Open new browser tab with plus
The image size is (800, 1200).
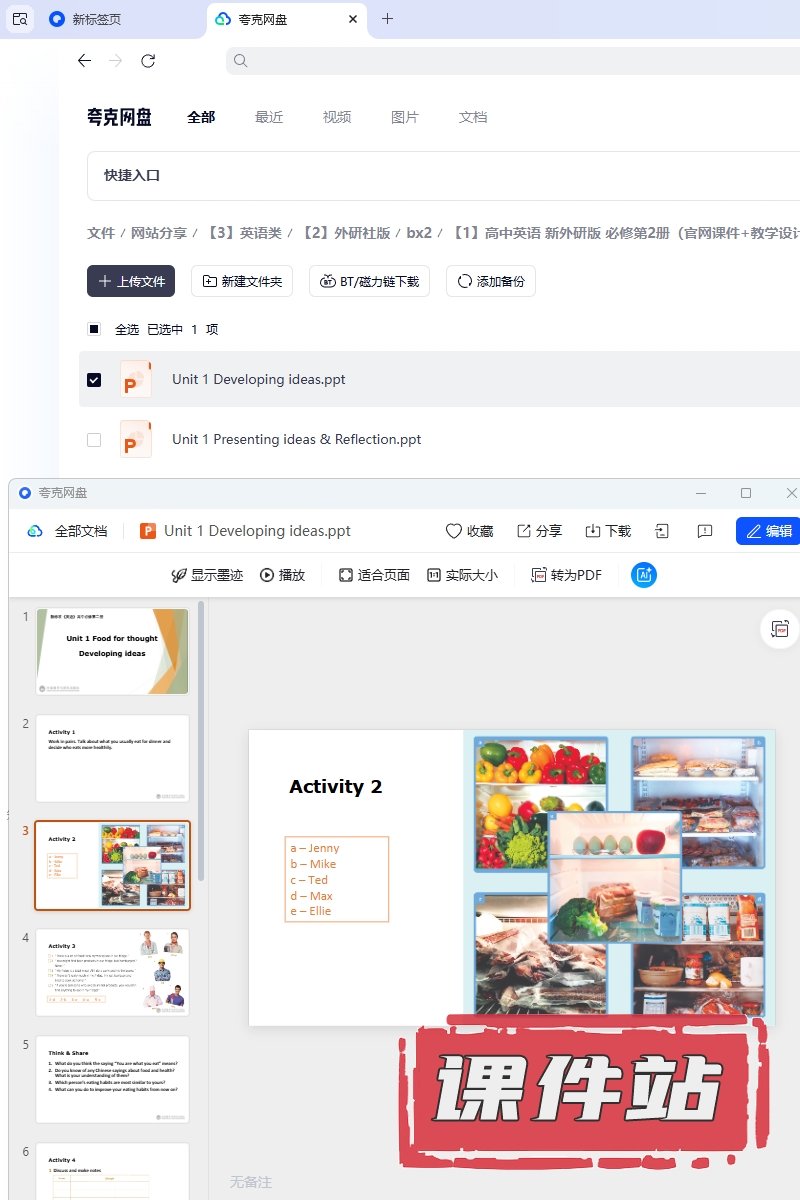(388, 19)
